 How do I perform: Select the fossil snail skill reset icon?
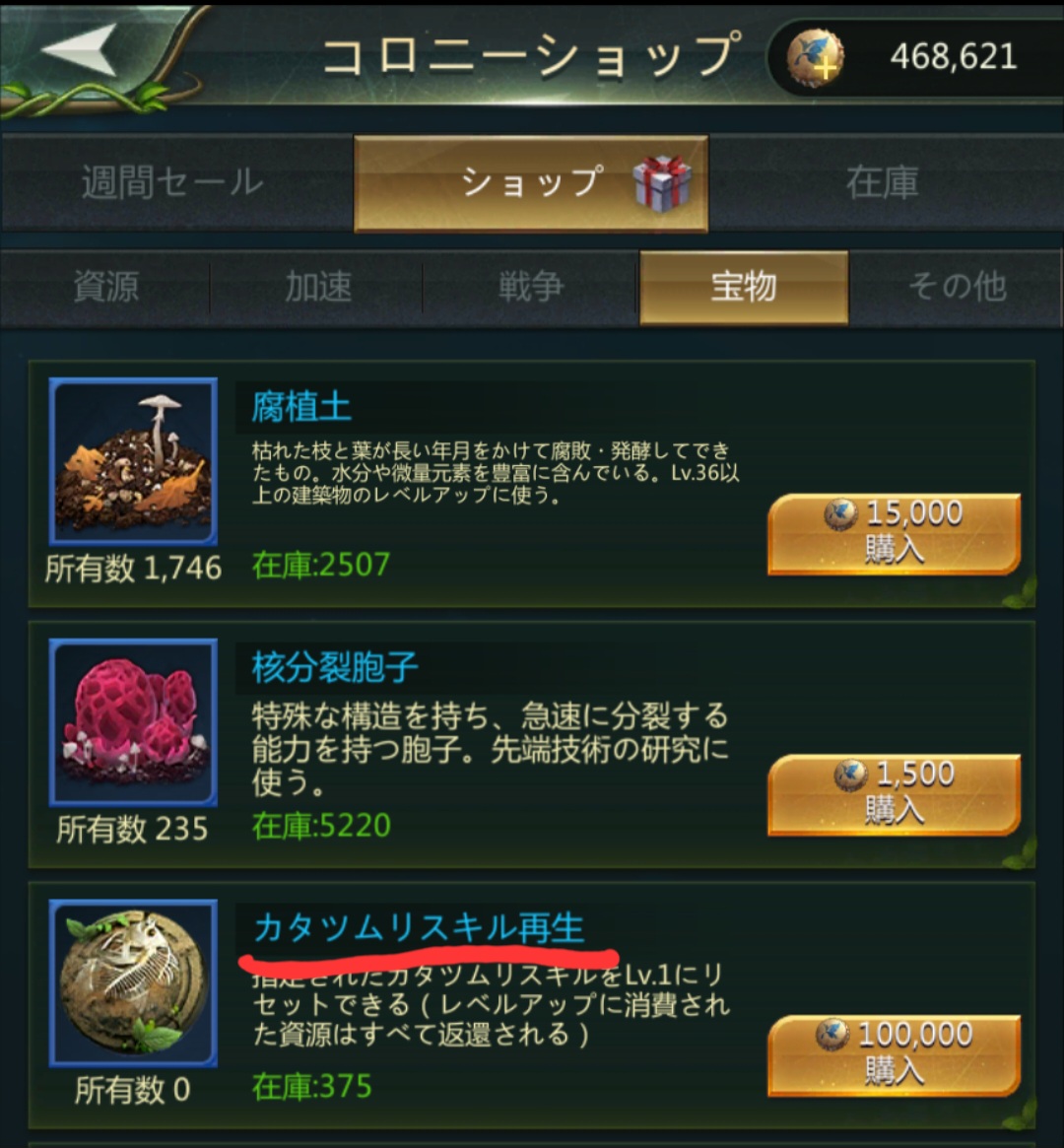pos(133,982)
